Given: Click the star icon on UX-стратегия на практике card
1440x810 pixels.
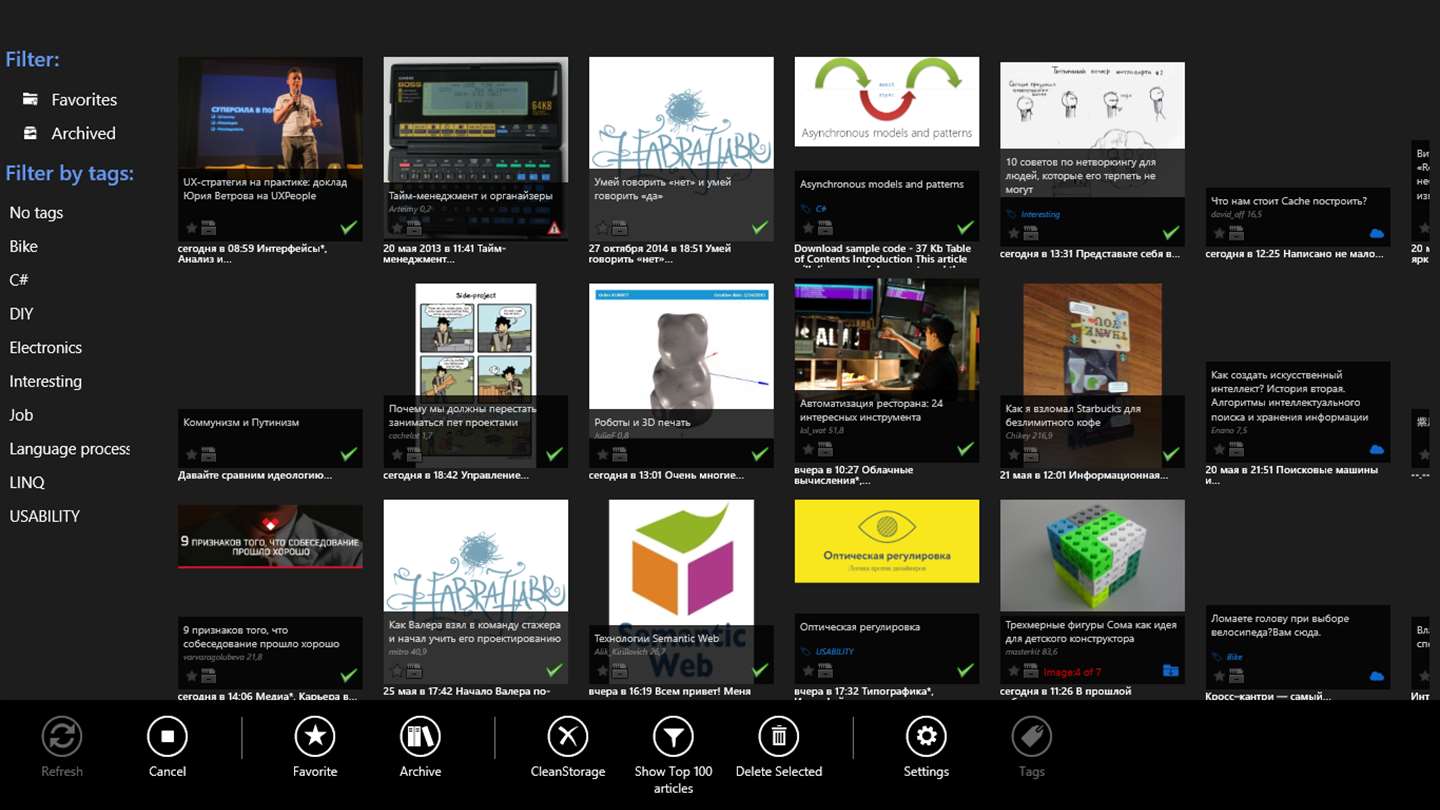Looking at the screenshot, I should click(x=191, y=228).
